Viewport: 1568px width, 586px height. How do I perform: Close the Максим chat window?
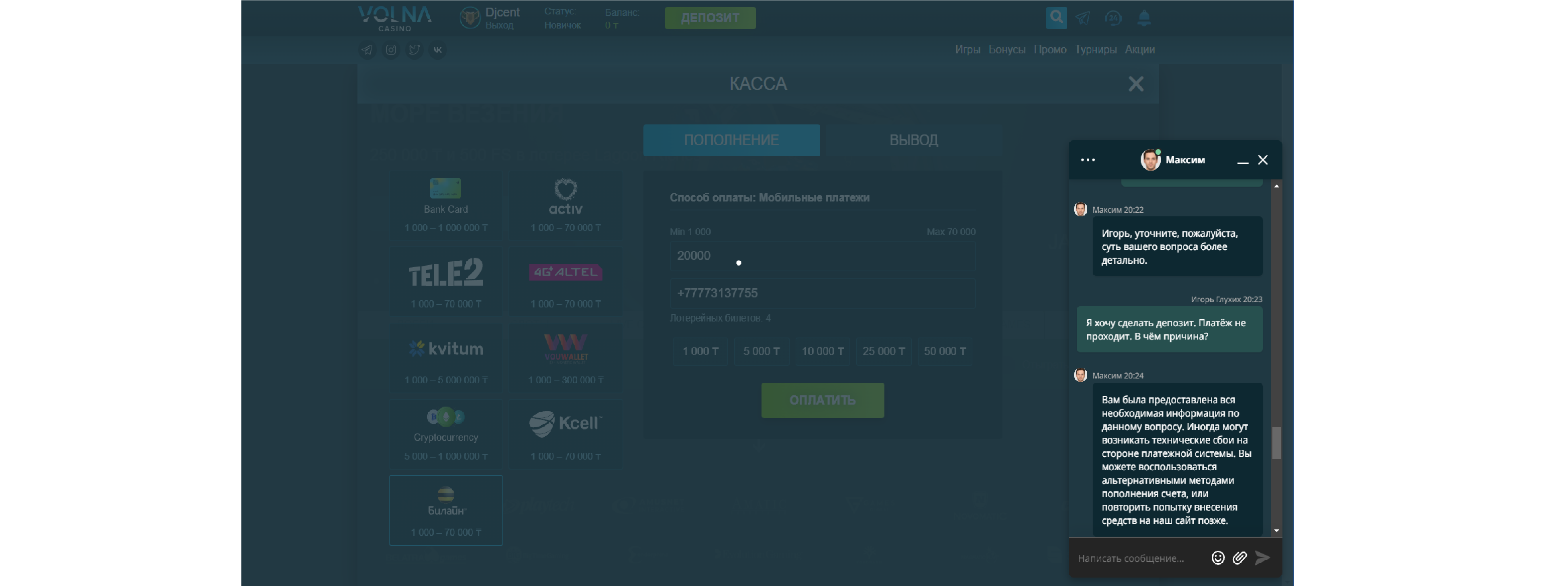point(1262,160)
